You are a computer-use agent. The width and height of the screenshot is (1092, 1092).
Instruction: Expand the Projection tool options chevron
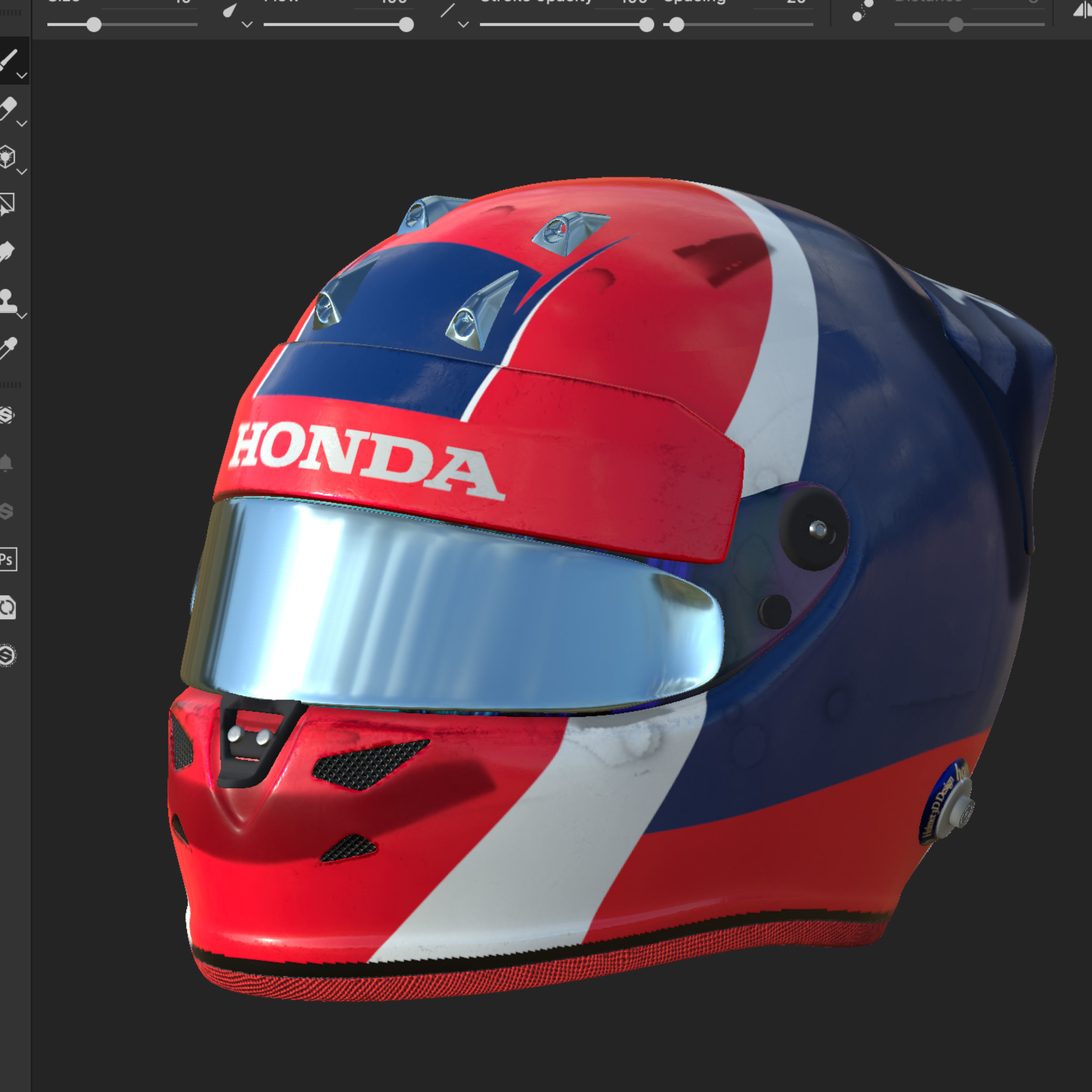[x=22, y=171]
